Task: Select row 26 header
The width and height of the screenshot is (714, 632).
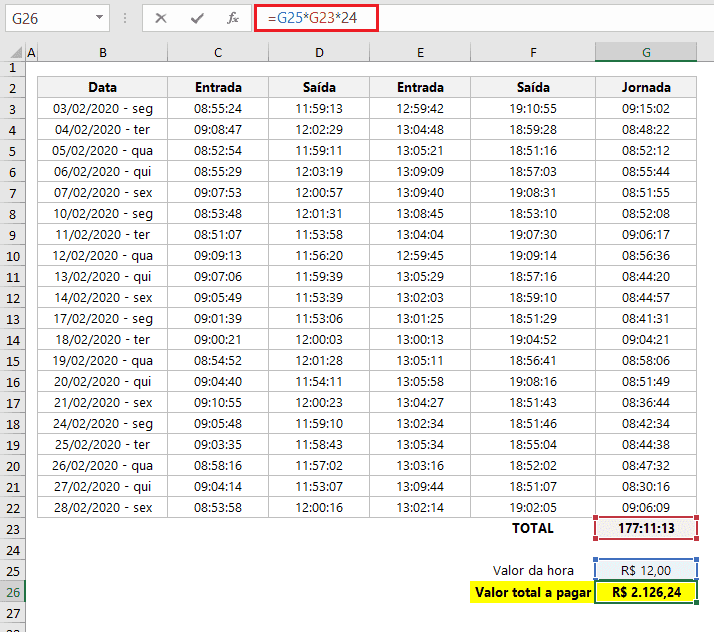Action: tap(12, 592)
